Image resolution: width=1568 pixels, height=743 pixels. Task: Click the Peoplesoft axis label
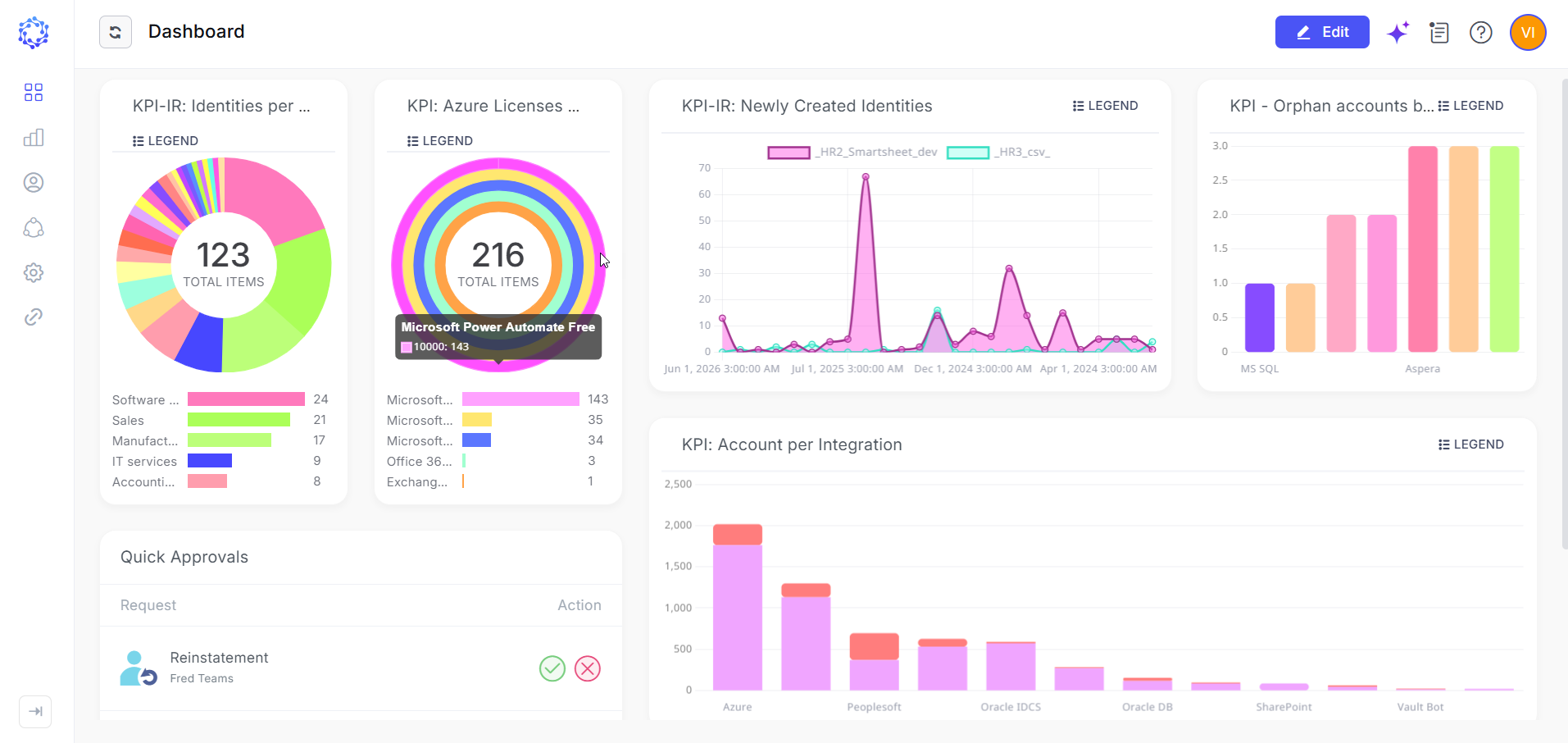pyautogui.click(x=874, y=707)
